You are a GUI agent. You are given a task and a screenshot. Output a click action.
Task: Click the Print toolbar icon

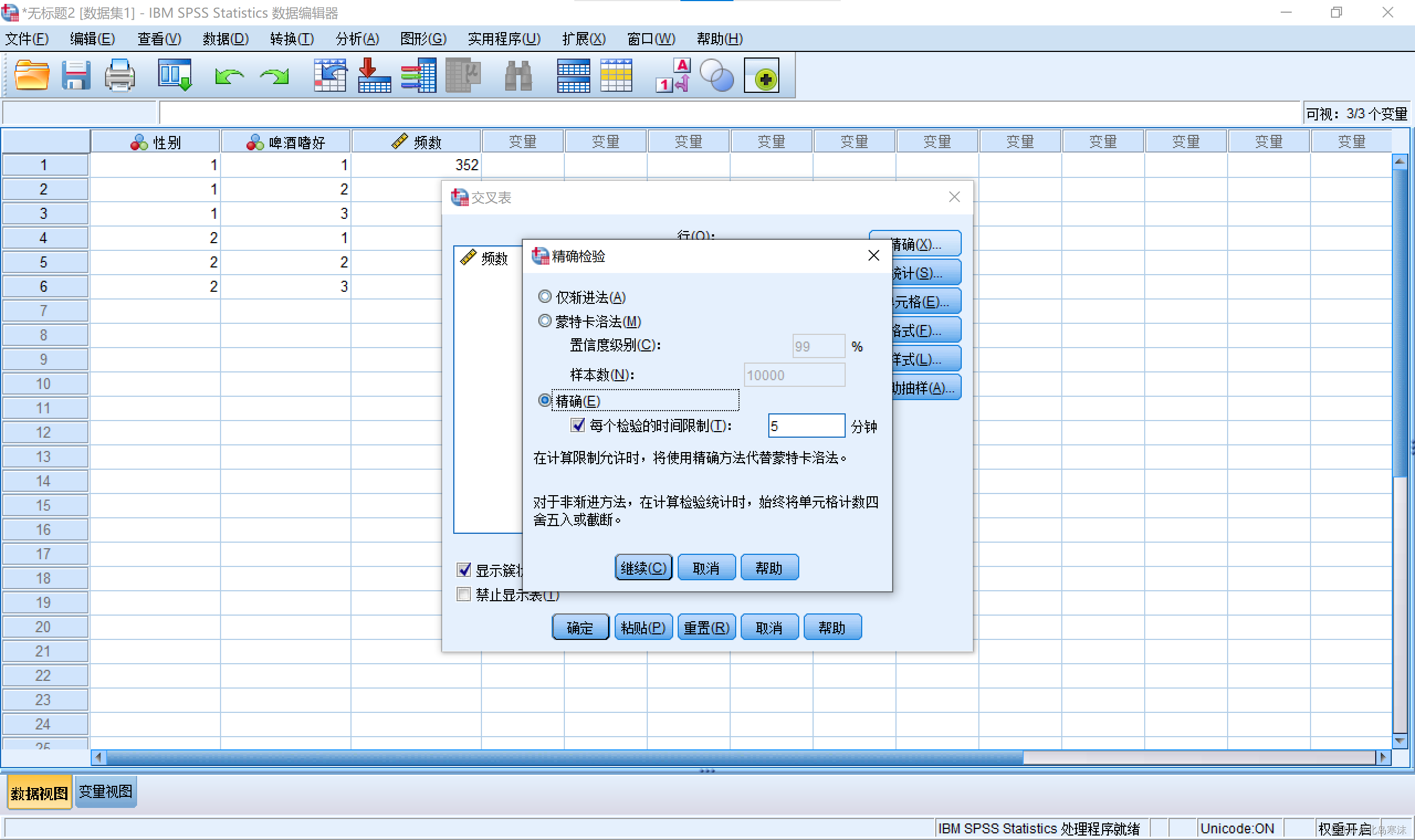point(119,76)
